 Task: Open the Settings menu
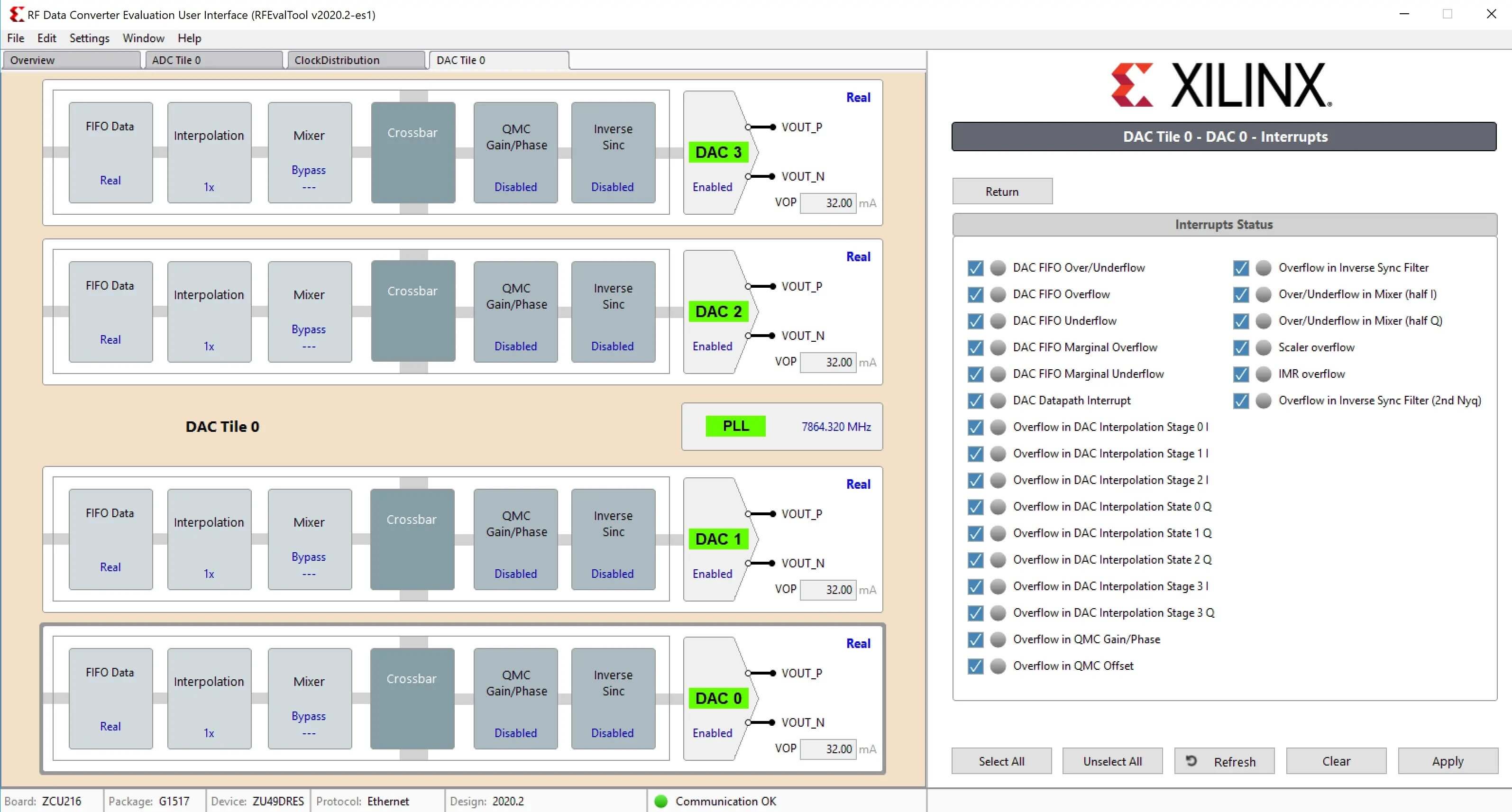[89, 38]
